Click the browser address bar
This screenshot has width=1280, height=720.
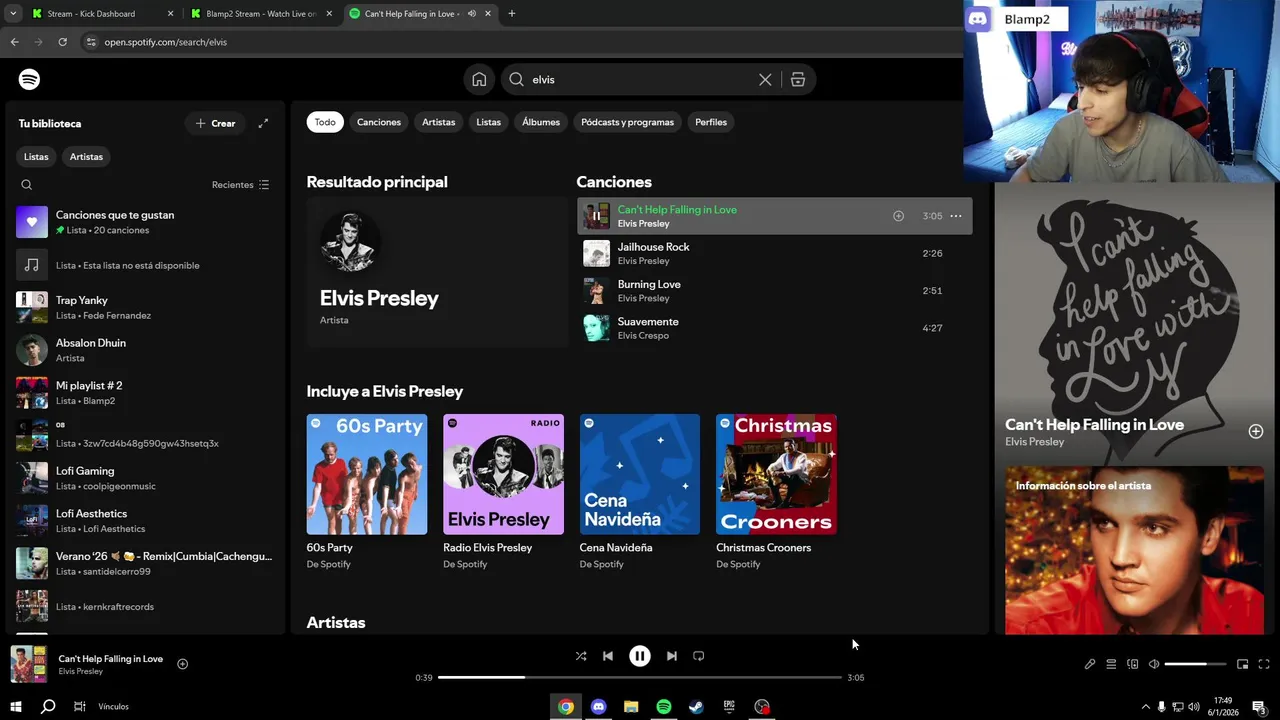[x=520, y=42]
